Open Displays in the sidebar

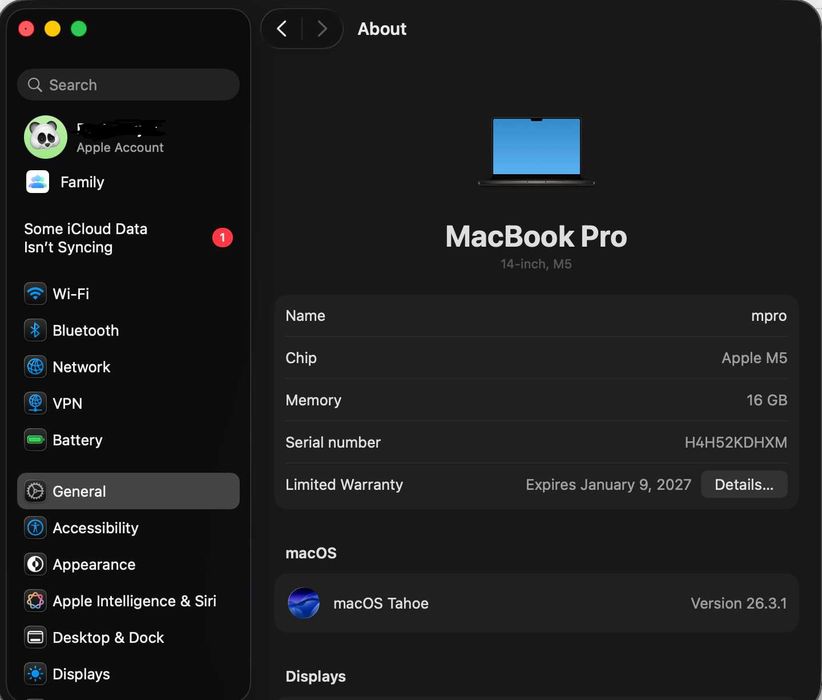(x=128, y=674)
